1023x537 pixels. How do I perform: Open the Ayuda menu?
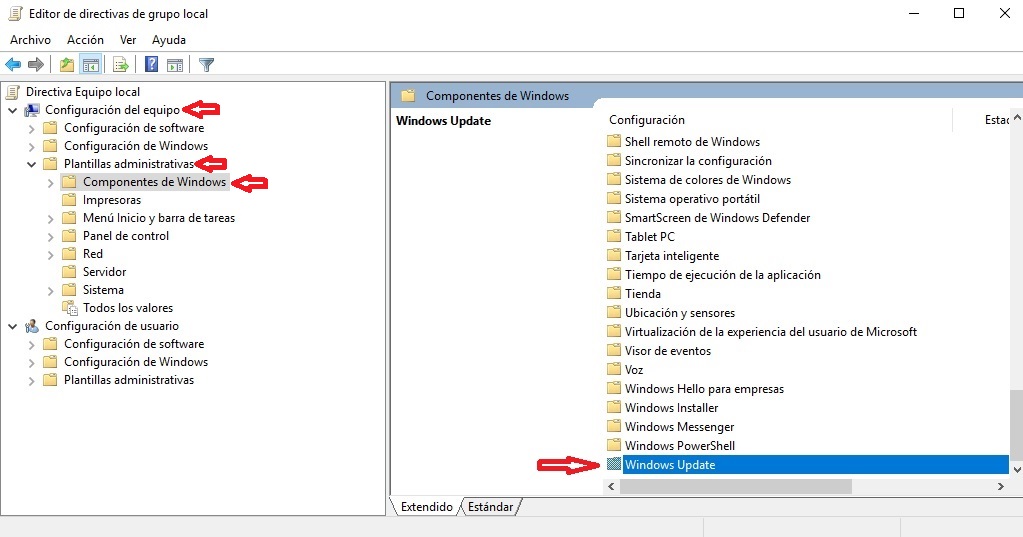click(169, 40)
